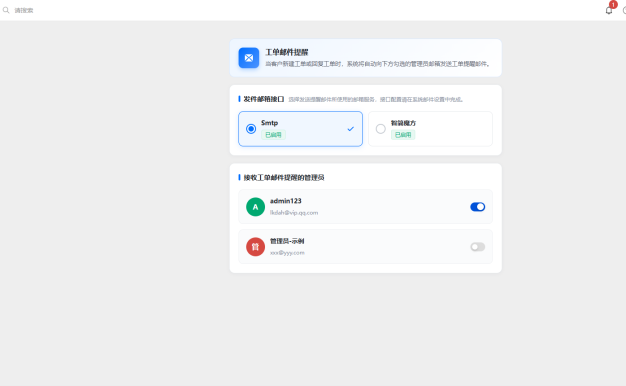Click the green A avatar for admin123
This screenshot has height=386, width=626.
pyautogui.click(x=256, y=207)
